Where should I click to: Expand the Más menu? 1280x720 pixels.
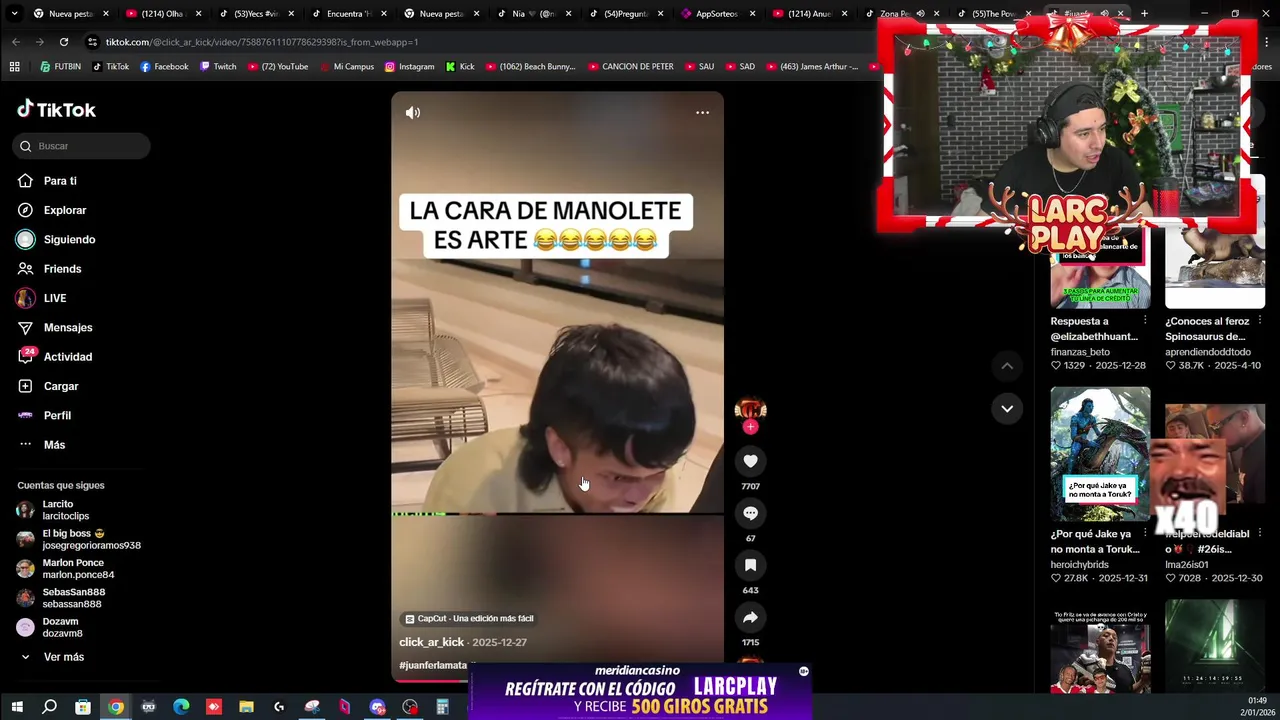pyautogui.click(x=54, y=445)
